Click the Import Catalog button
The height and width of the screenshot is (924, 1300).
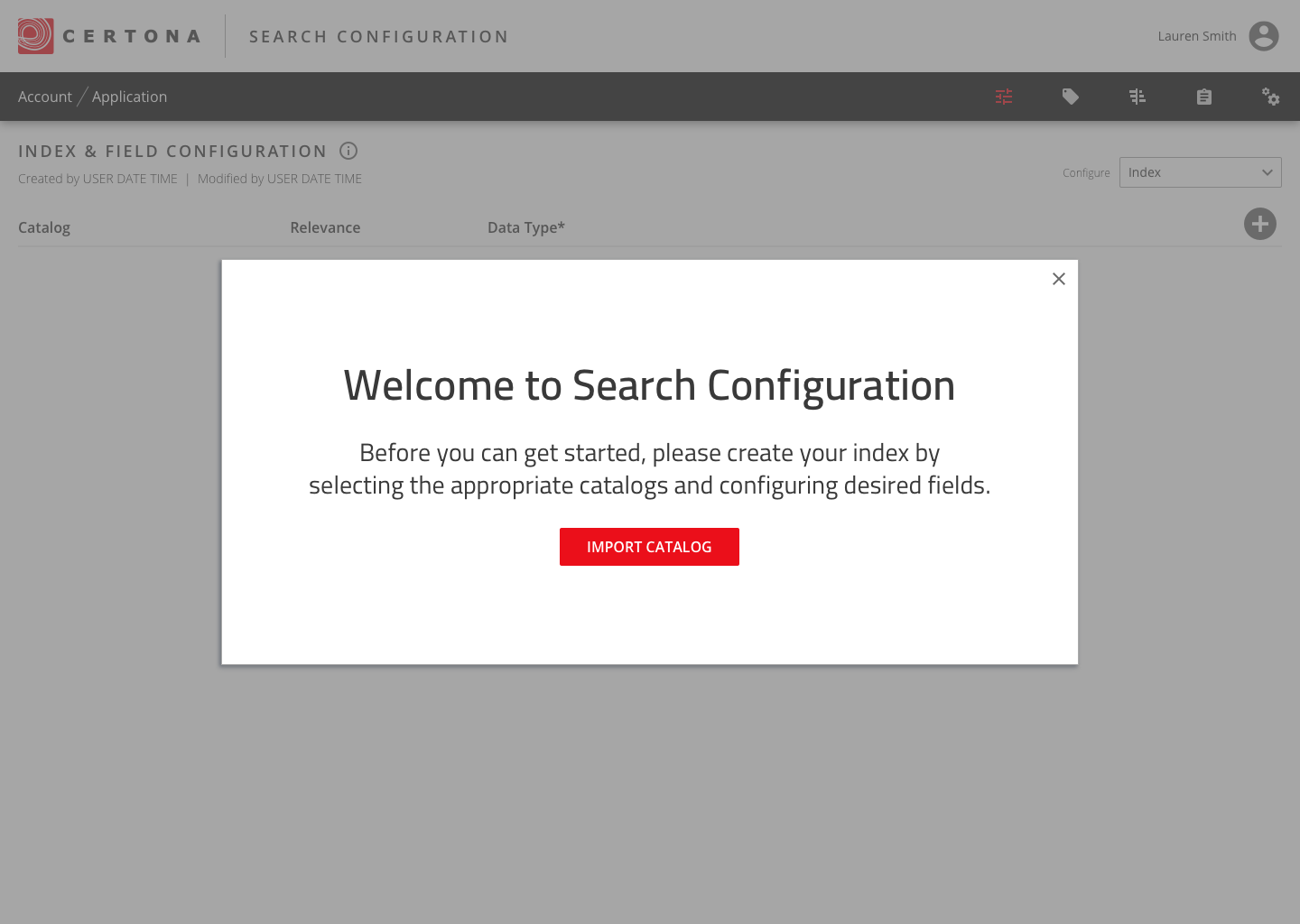coord(649,547)
